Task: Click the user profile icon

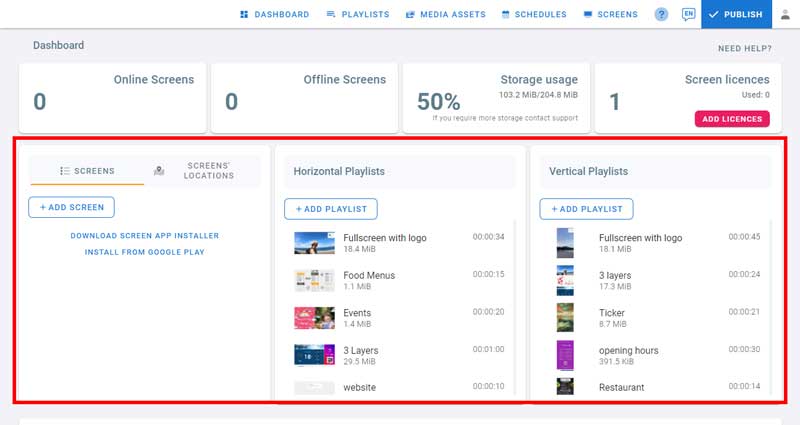Action: pos(785,14)
